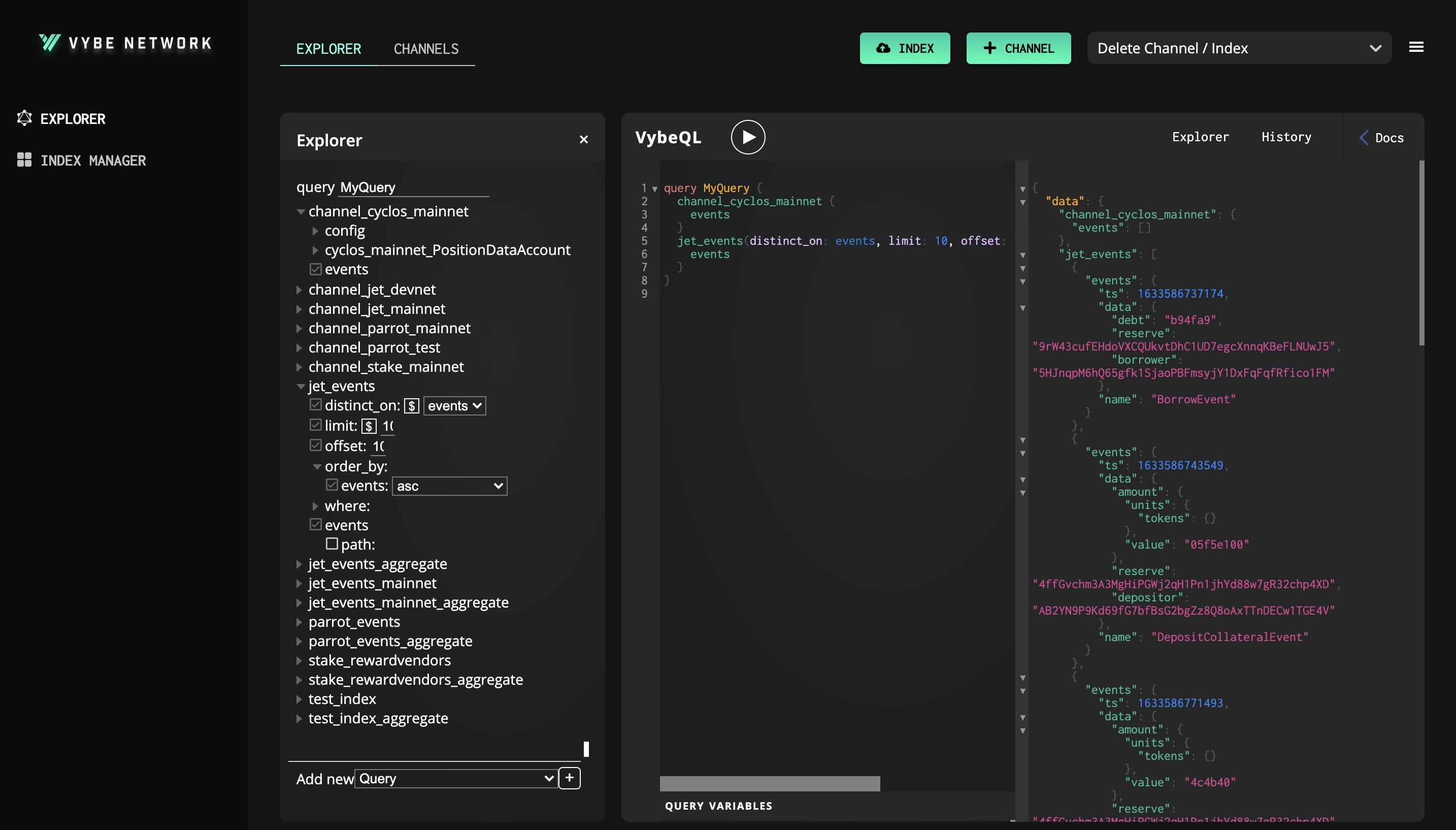The height and width of the screenshot is (830, 1456).
Task: Open the History tab in VybeQL
Action: [1286, 137]
